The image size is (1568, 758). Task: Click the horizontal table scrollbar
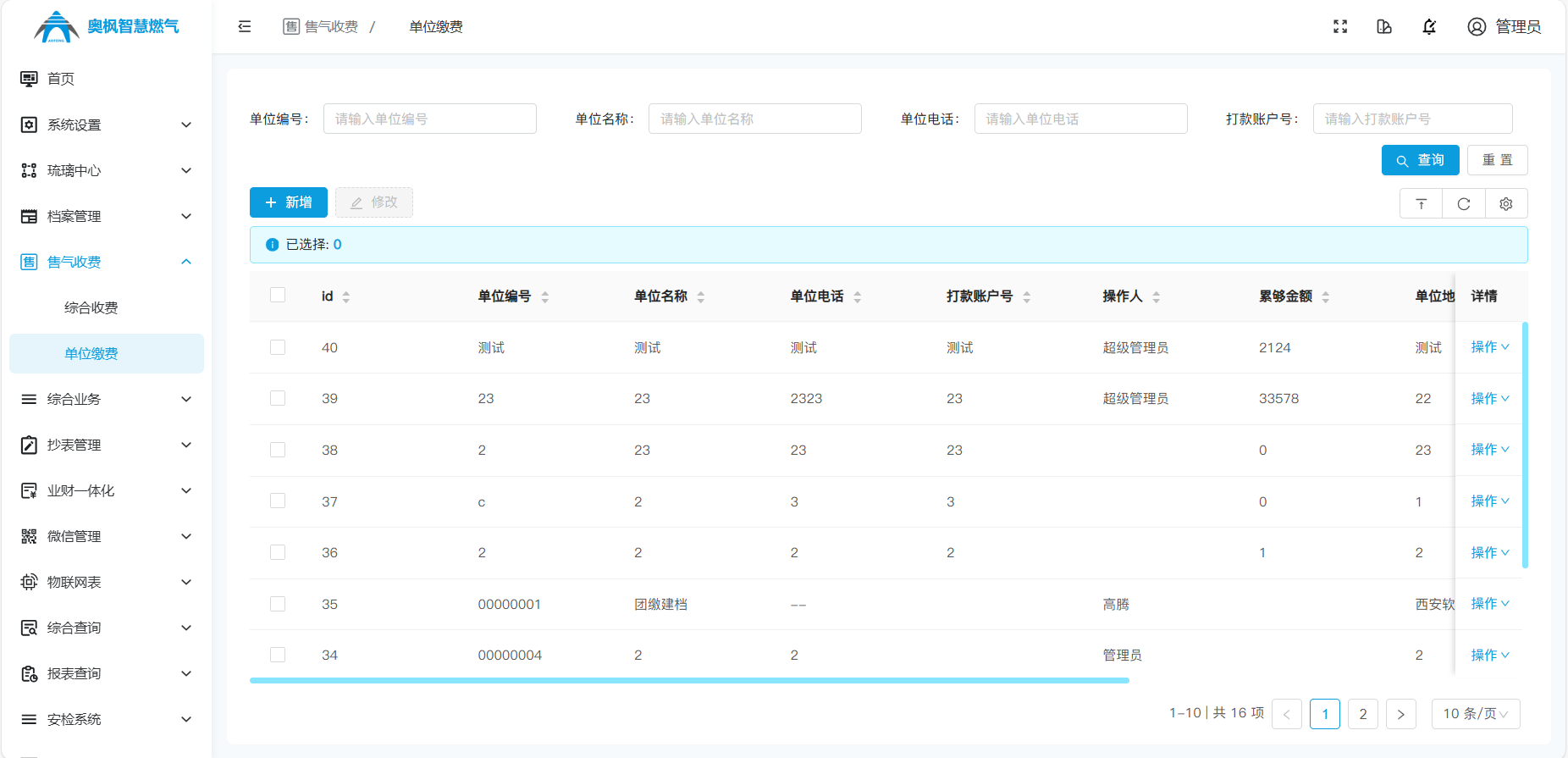pyautogui.click(x=689, y=680)
